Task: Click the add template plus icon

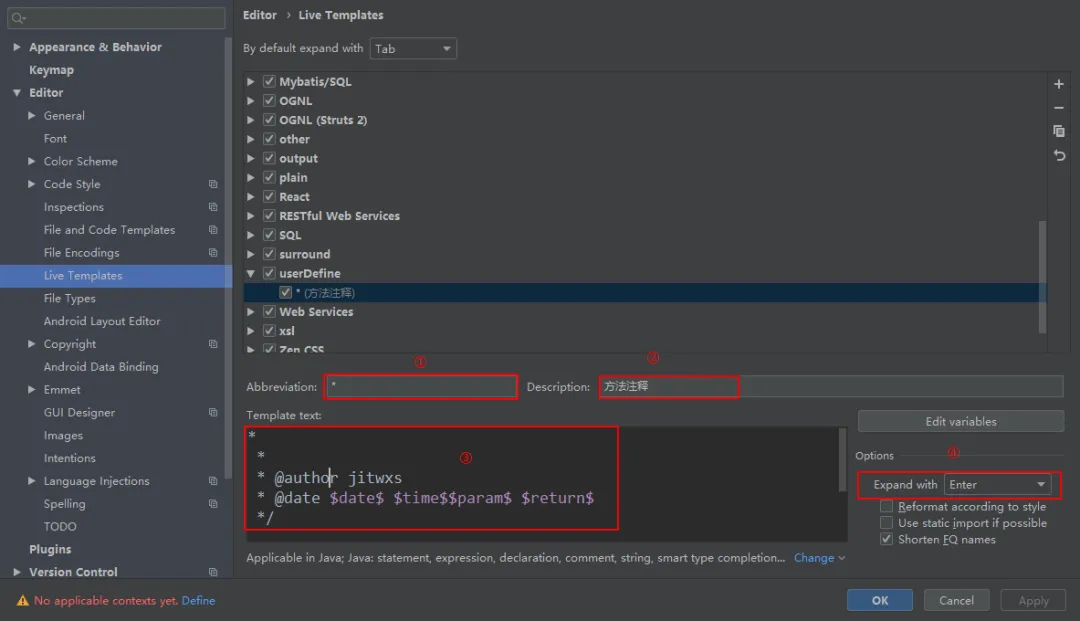Action: pos(1059,84)
